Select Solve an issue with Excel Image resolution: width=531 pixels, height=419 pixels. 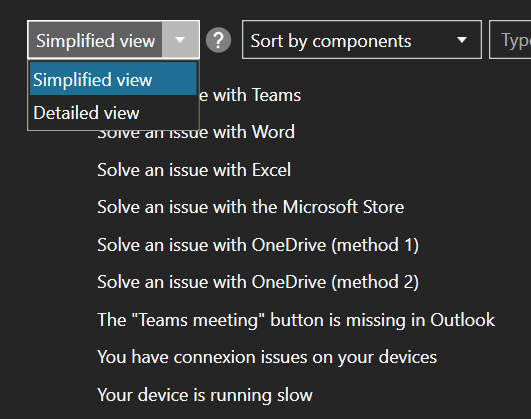194,169
